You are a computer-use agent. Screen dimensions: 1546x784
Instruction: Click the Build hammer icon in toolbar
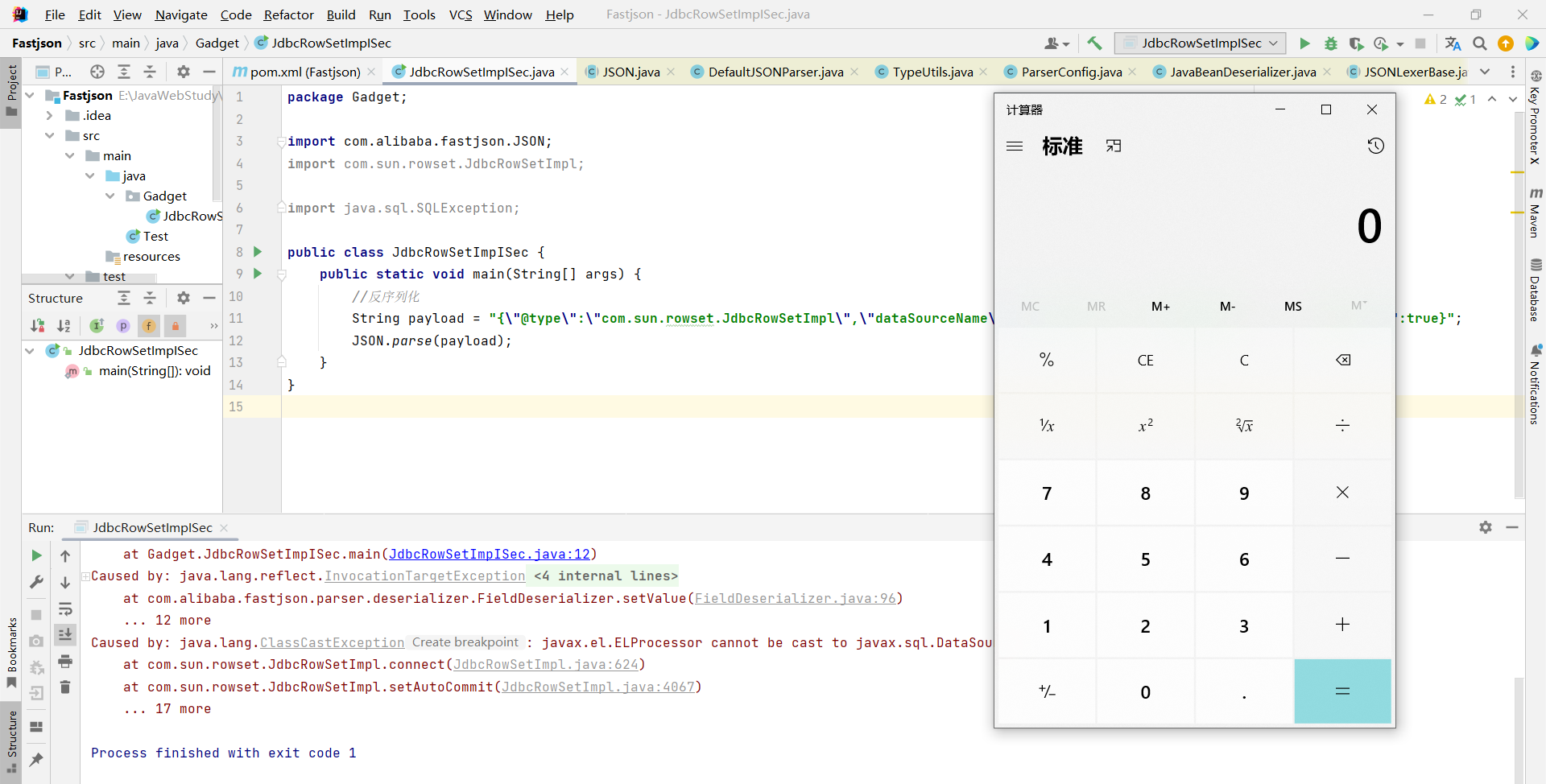click(1094, 43)
